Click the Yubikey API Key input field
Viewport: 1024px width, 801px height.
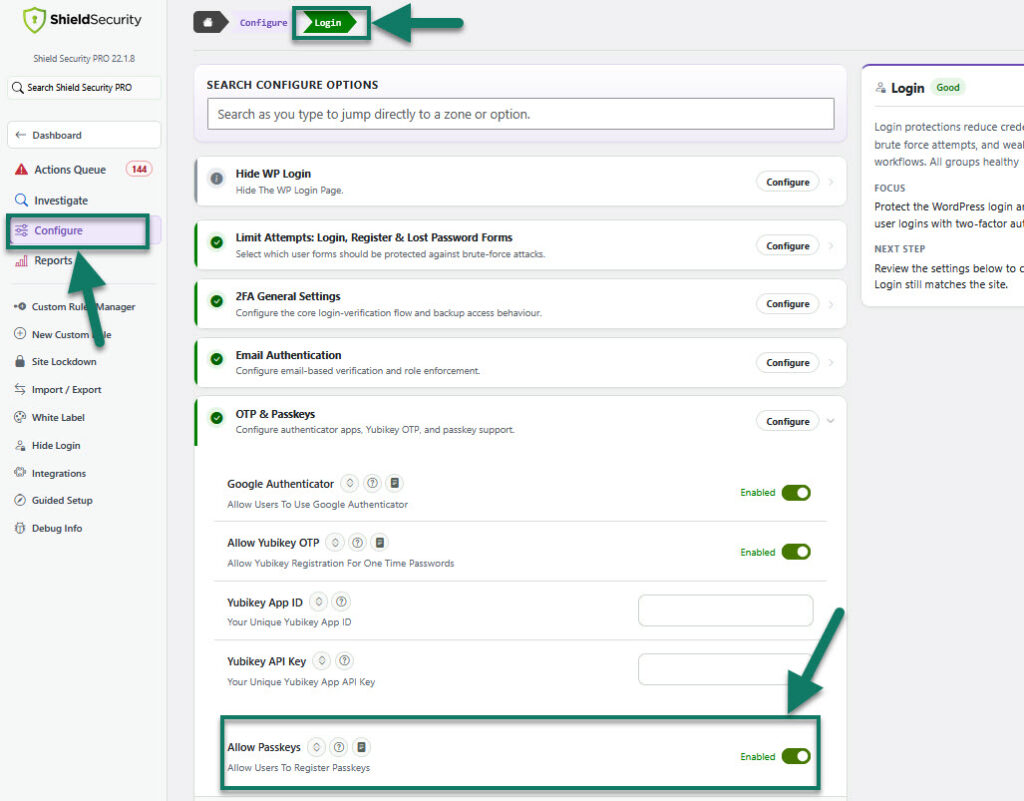(x=726, y=669)
